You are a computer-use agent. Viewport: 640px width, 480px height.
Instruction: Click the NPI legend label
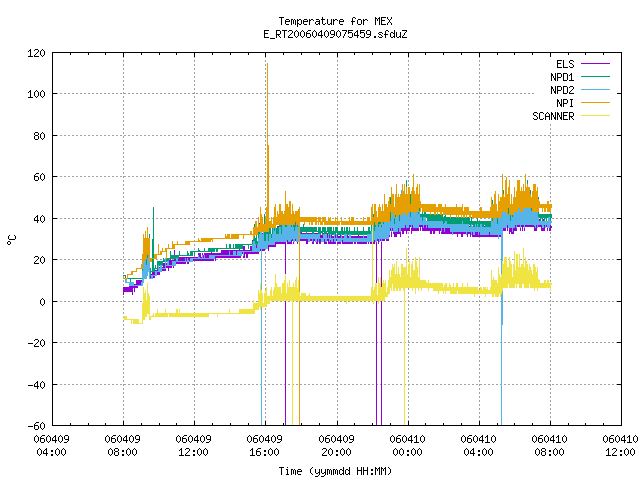coord(565,103)
